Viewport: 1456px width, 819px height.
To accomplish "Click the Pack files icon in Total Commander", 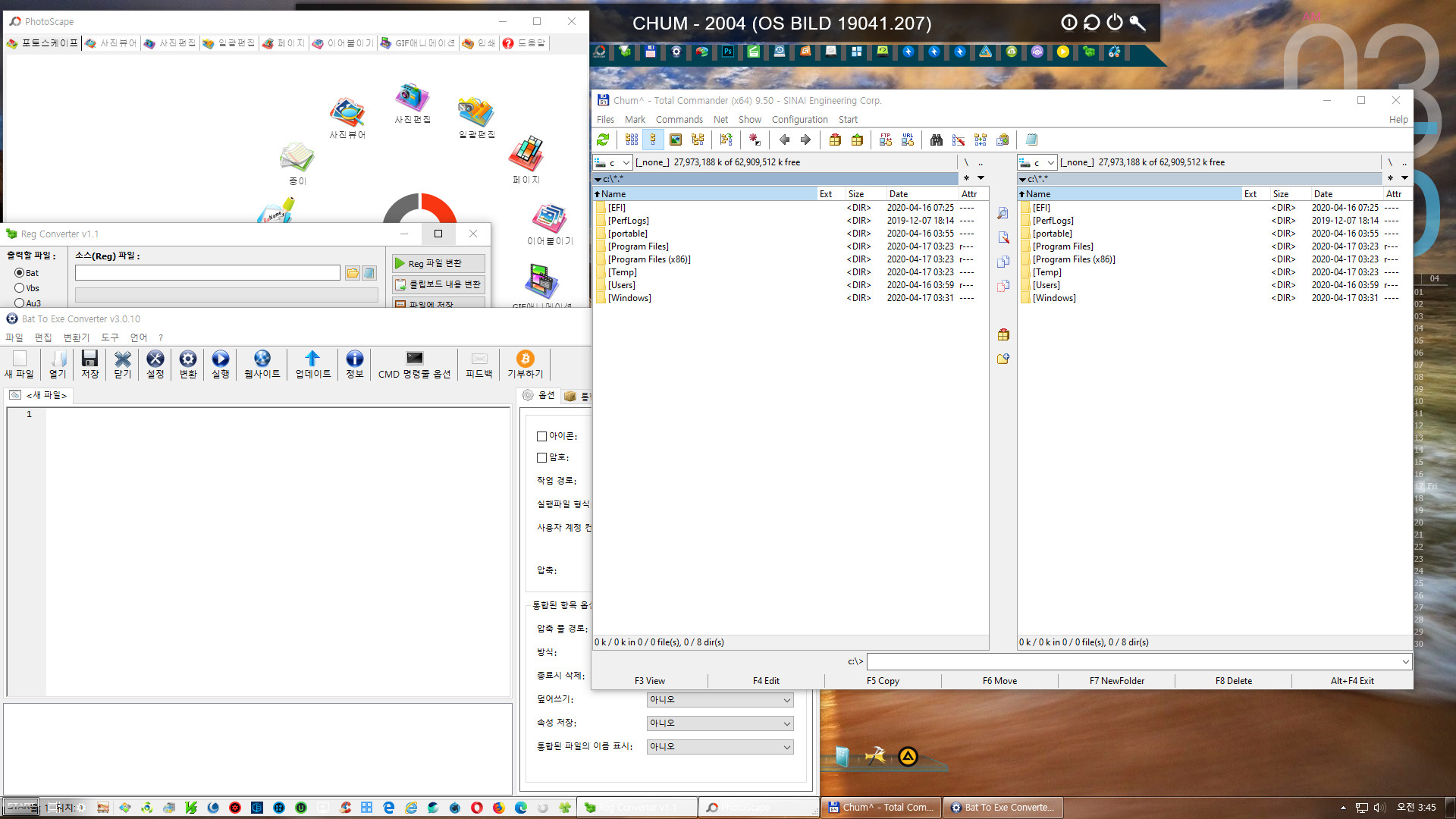I will tap(835, 140).
